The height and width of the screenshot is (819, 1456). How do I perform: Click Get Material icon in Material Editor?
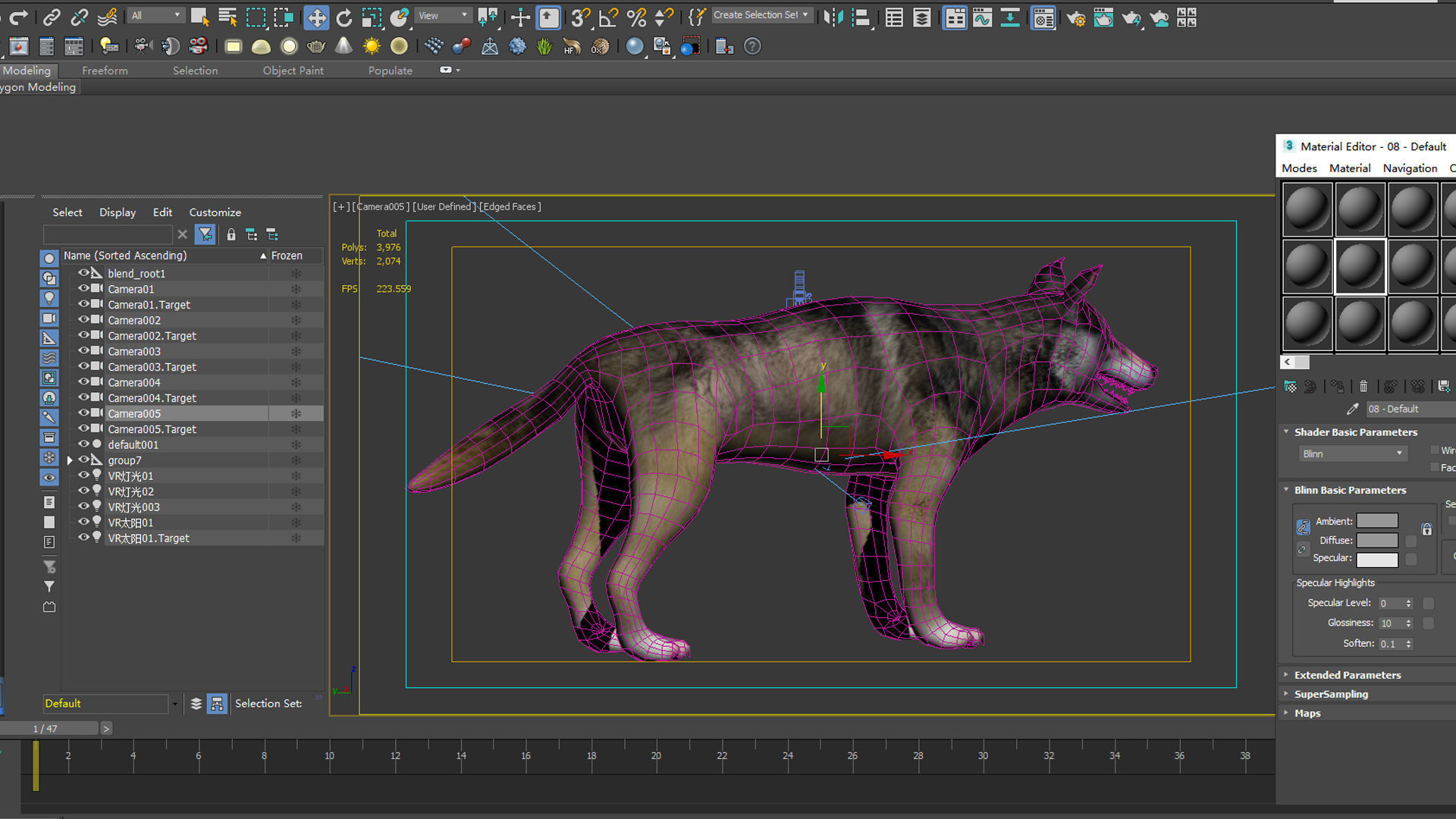click(1290, 387)
